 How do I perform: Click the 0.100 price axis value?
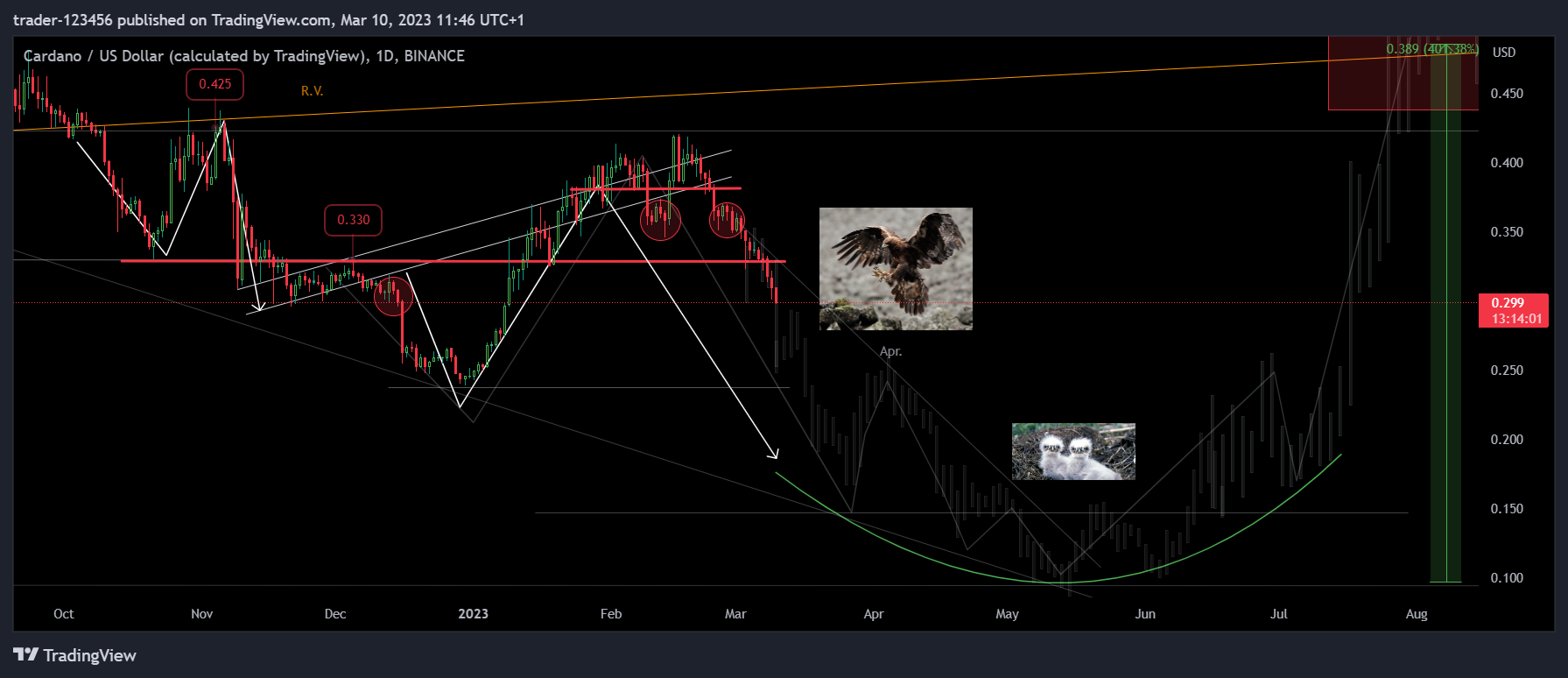pyautogui.click(x=1507, y=578)
